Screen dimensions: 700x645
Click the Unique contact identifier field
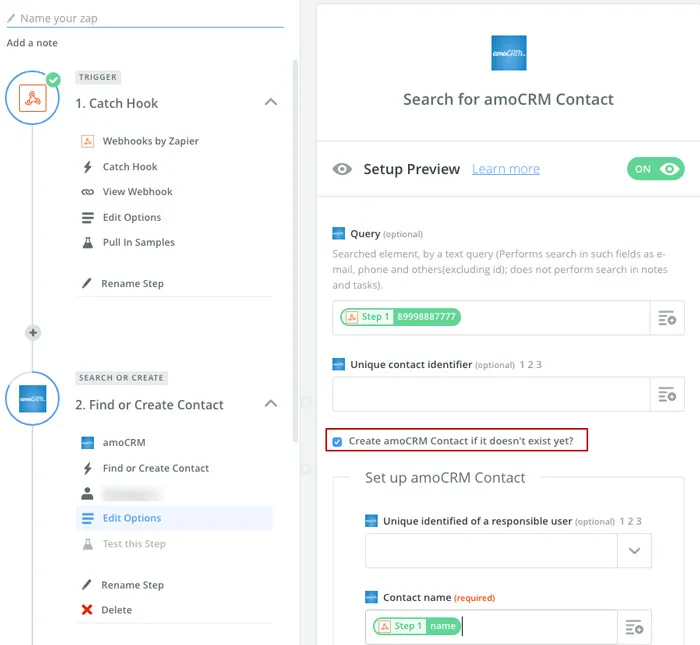(491, 394)
